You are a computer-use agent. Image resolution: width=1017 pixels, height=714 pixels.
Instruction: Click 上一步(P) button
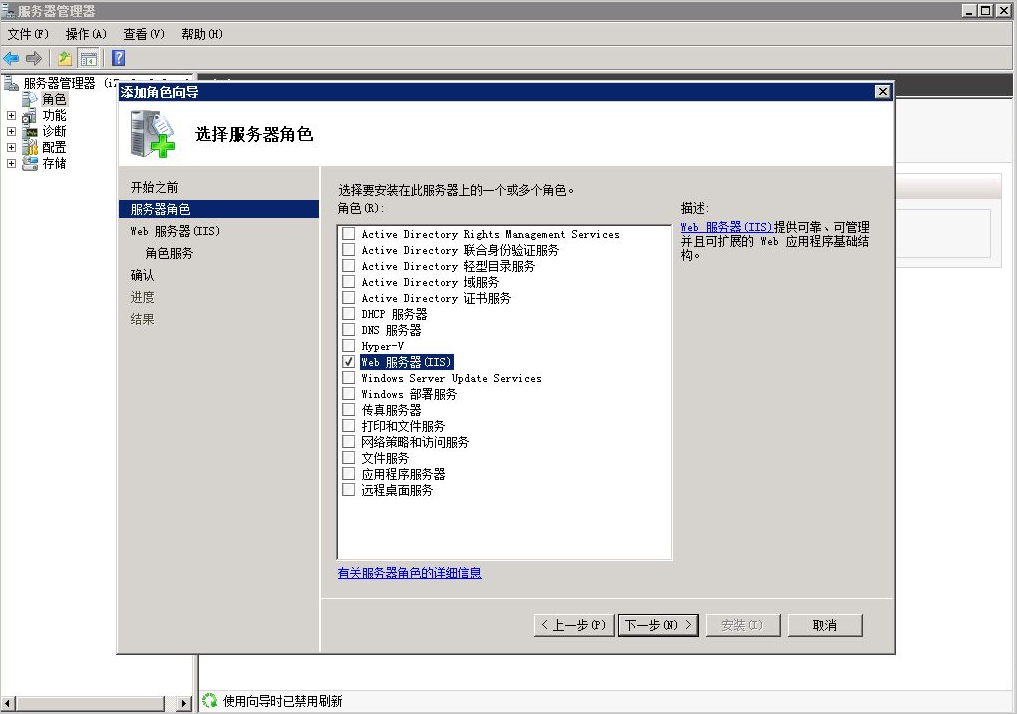574,625
